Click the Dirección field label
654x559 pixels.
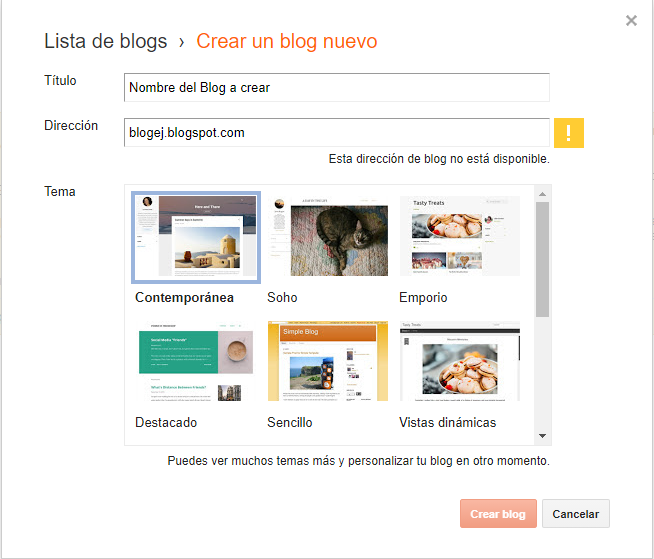(x=71, y=125)
